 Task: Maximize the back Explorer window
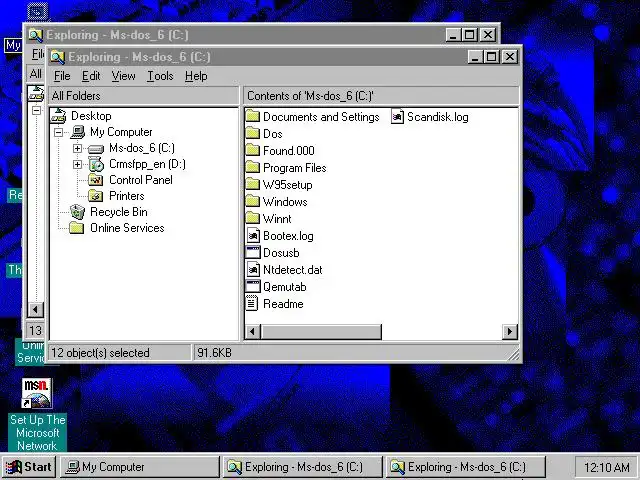click(469, 35)
